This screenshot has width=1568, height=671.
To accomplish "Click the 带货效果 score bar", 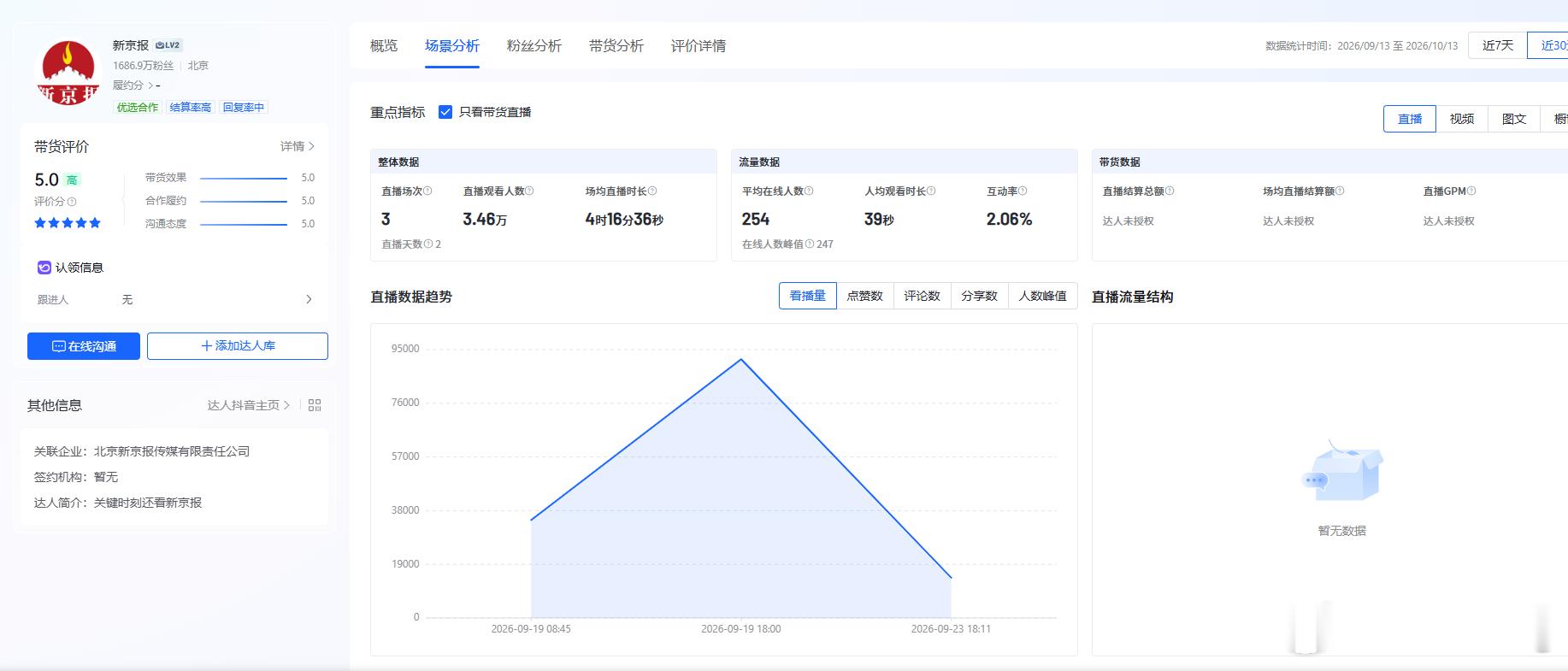I will click(244, 179).
